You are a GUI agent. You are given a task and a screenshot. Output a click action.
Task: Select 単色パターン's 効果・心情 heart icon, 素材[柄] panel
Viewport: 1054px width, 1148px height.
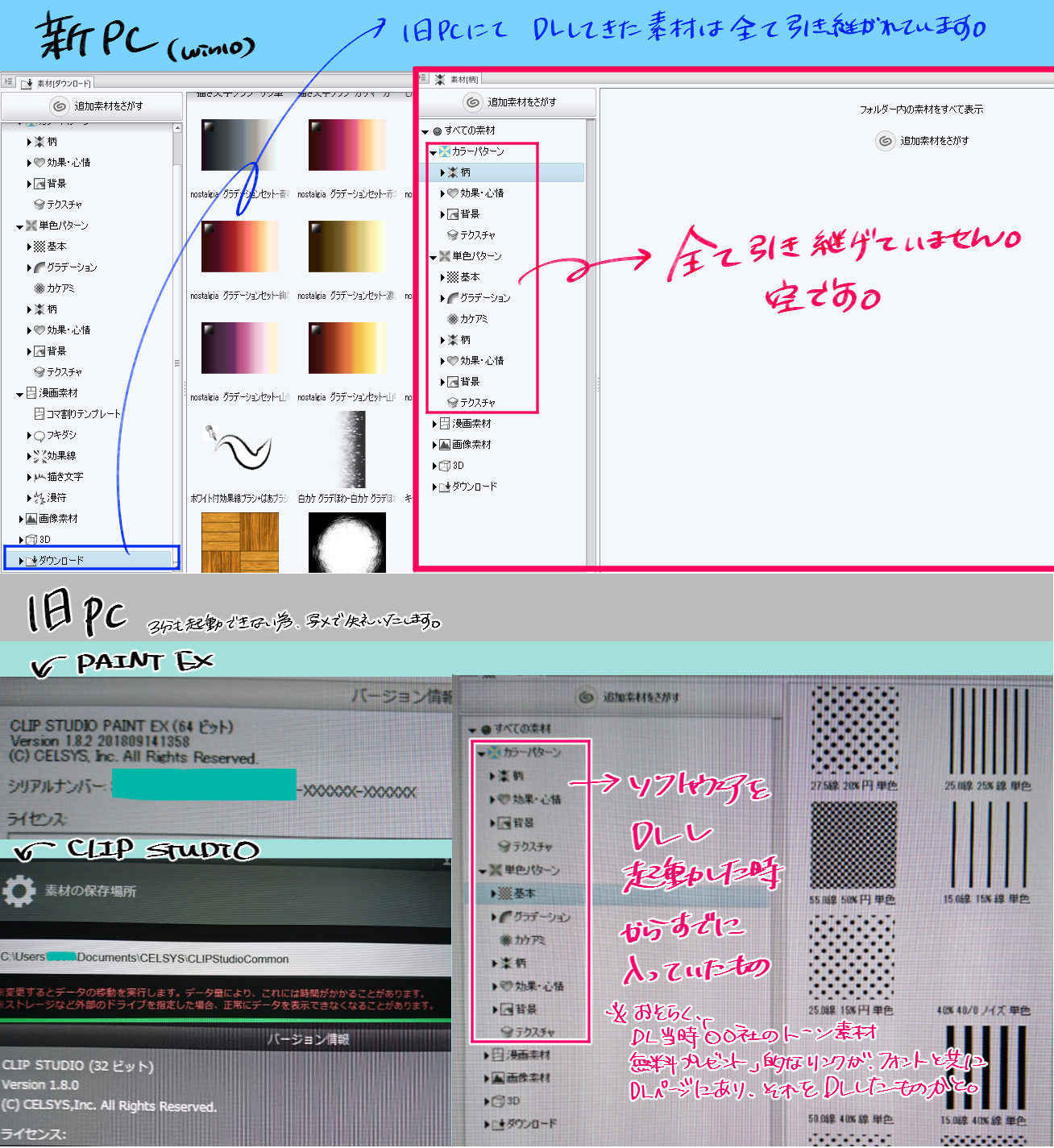pyautogui.click(x=453, y=361)
